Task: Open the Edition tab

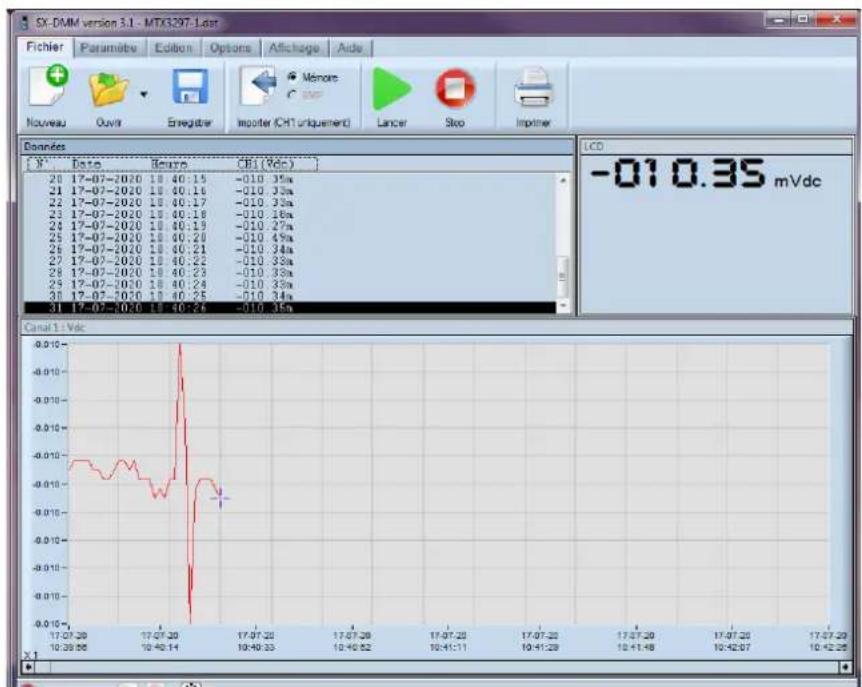Action: pos(174,48)
